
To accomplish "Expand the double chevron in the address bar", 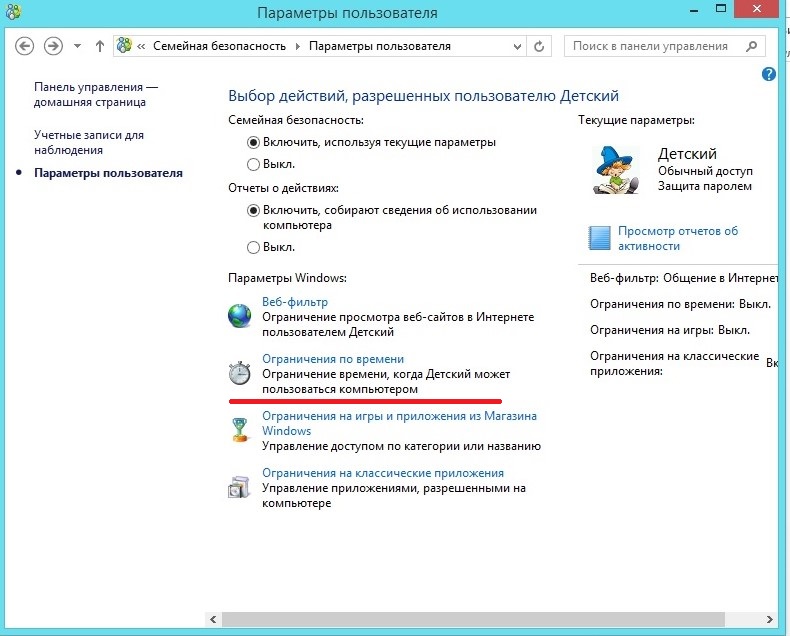I will [x=141, y=46].
